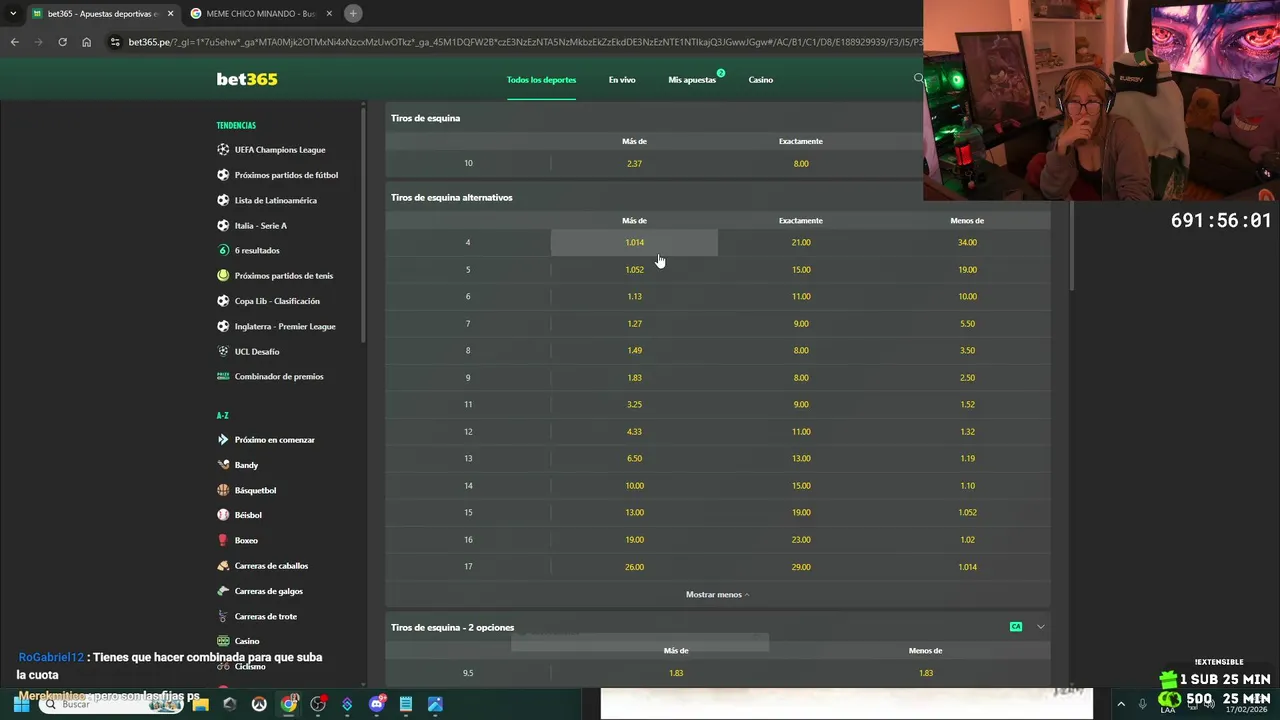The image size is (1280, 720).
Task: Select Menos de 4 corners odds 34.00
Action: click(967, 242)
